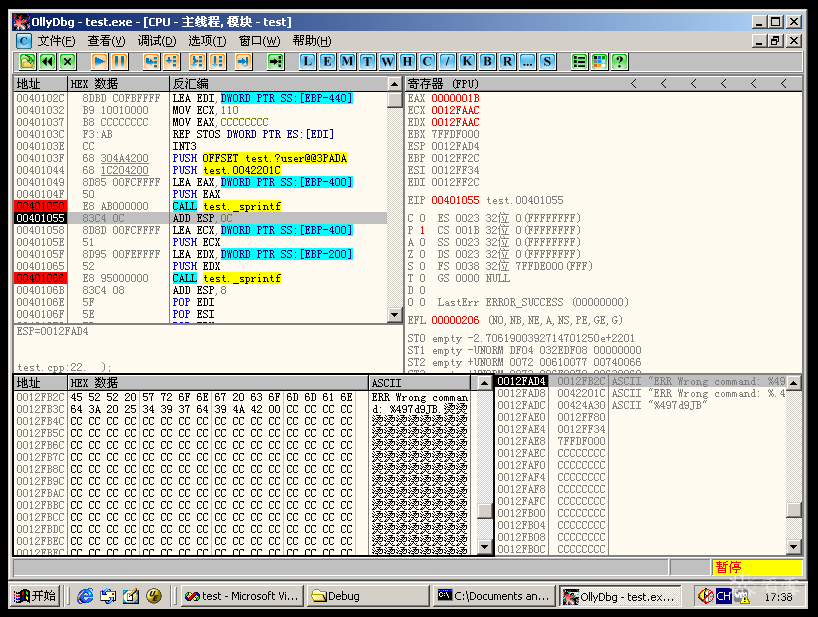Screen dimensions: 818x617
Task: Open the help question mark icon
Action: click(620, 61)
